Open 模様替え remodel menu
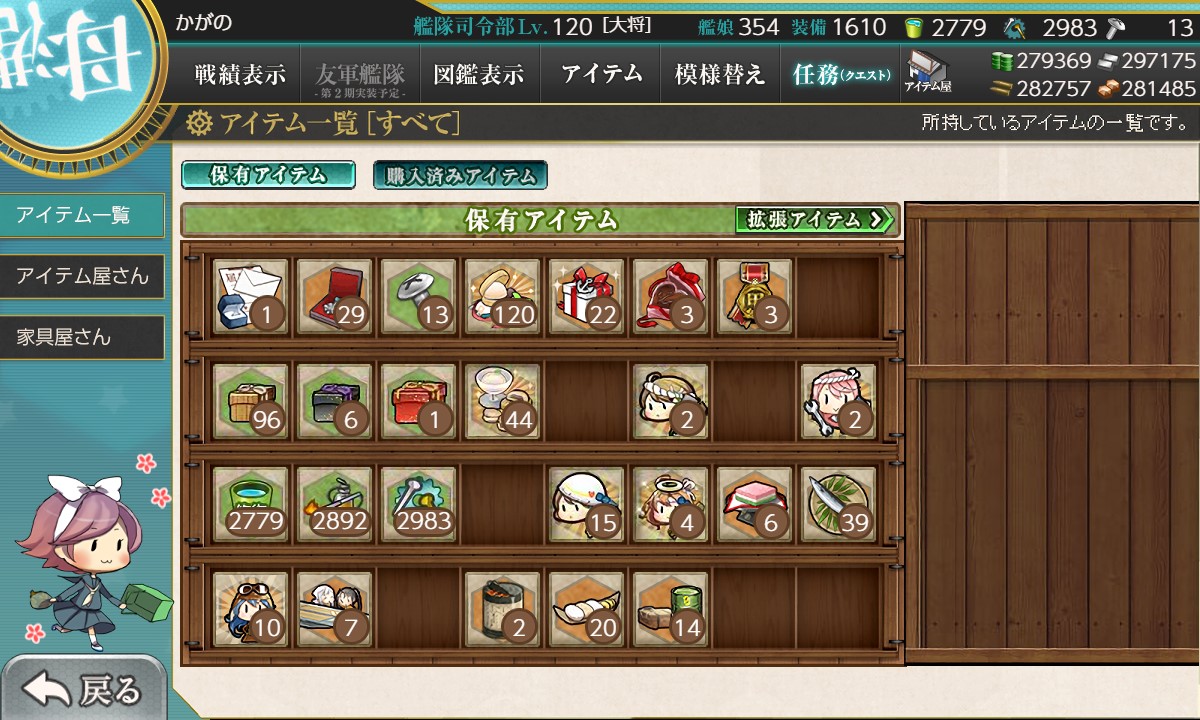 coord(720,74)
